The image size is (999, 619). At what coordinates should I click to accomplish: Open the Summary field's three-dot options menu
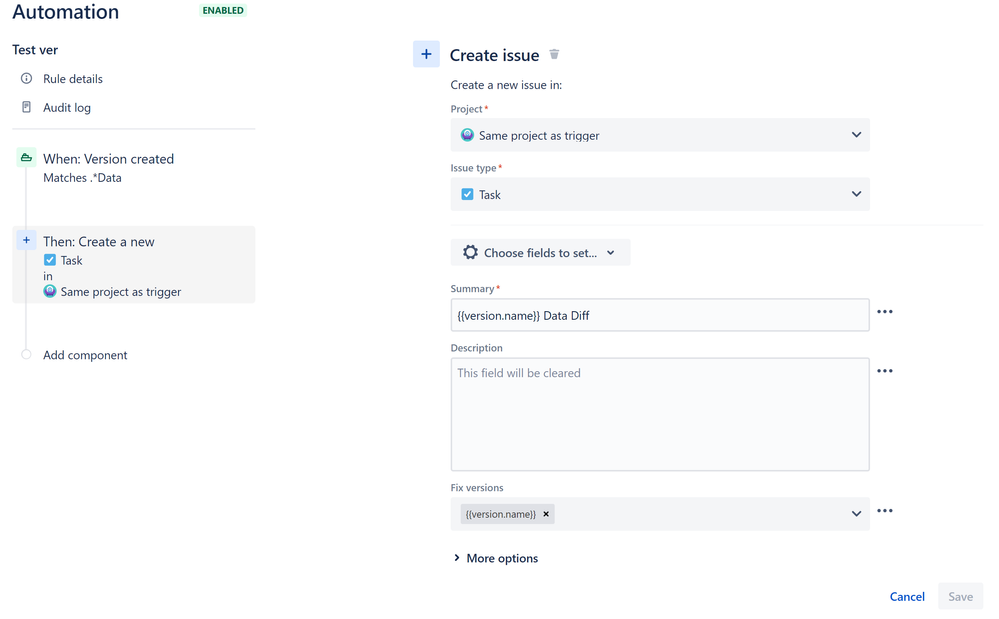click(x=884, y=312)
